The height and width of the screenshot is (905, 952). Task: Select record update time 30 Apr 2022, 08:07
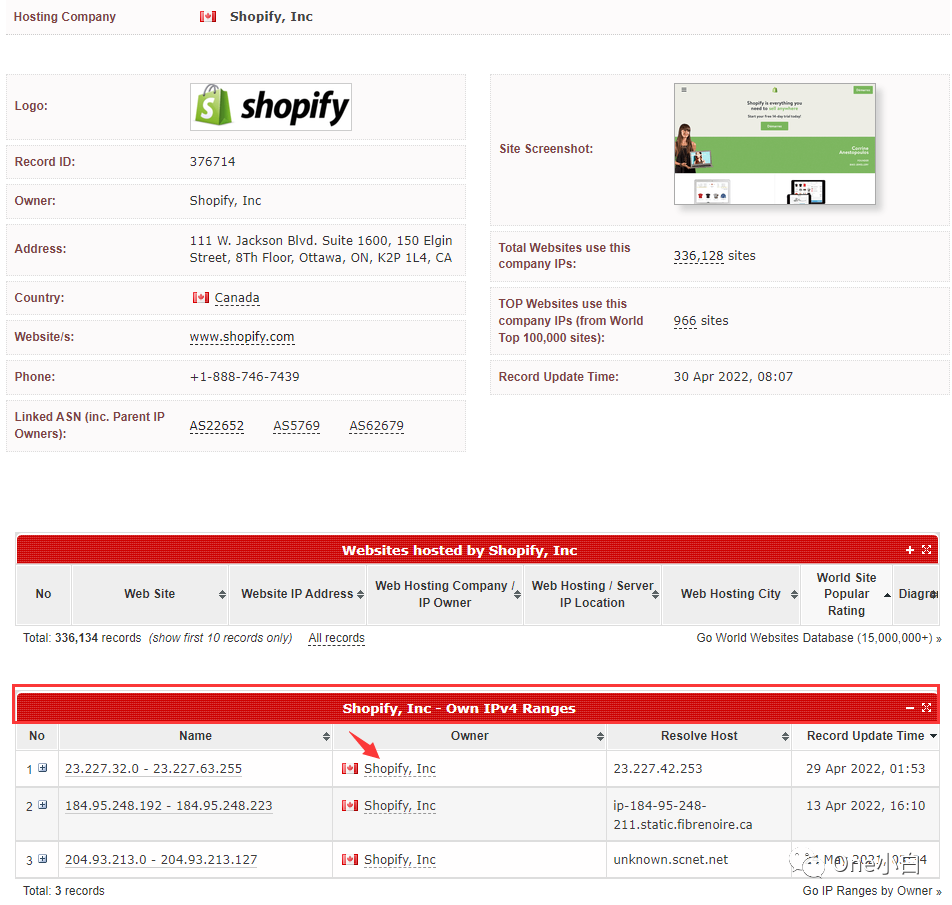(x=733, y=377)
